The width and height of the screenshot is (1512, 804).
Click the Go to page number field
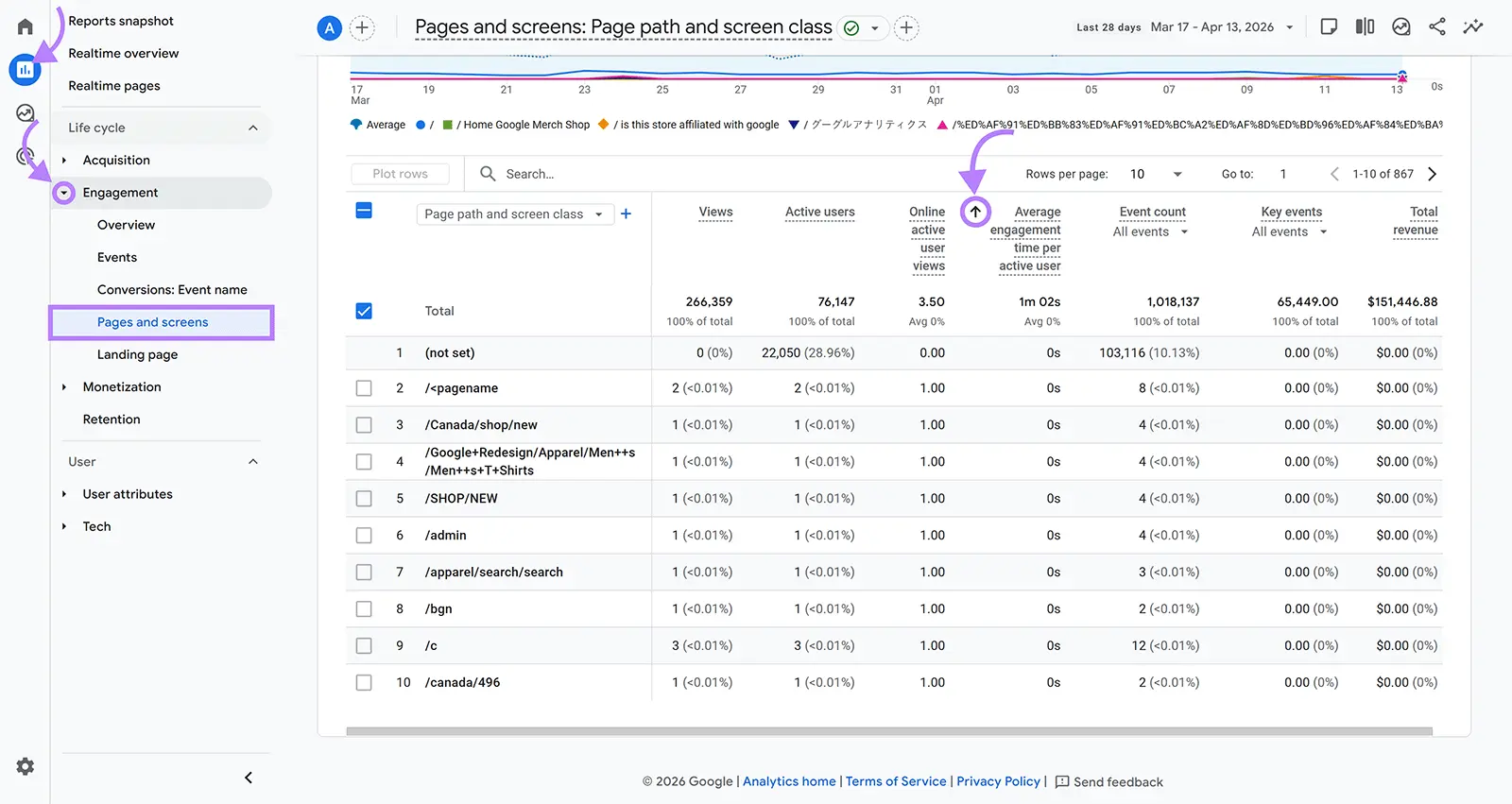[x=1283, y=174]
